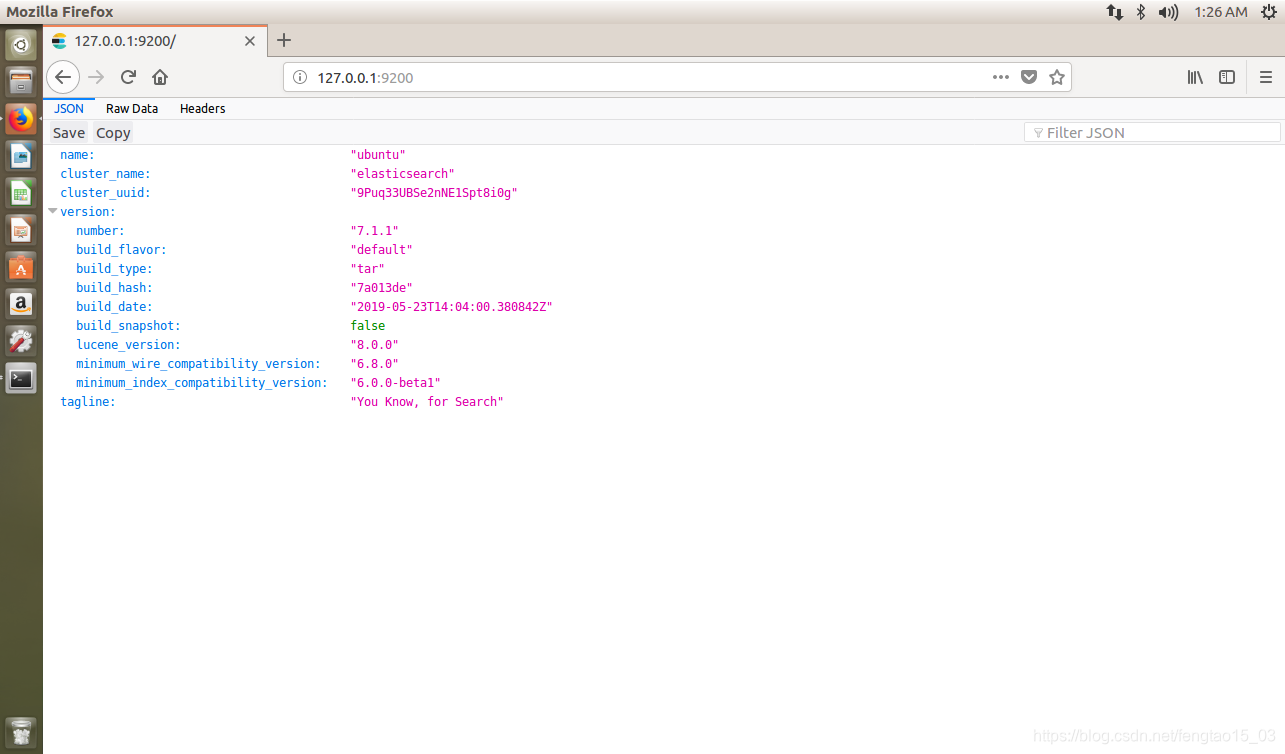Switch to the JSON viewer tab
The width and height of the screenshot is (1285, 754).
(x=69, y=108)
